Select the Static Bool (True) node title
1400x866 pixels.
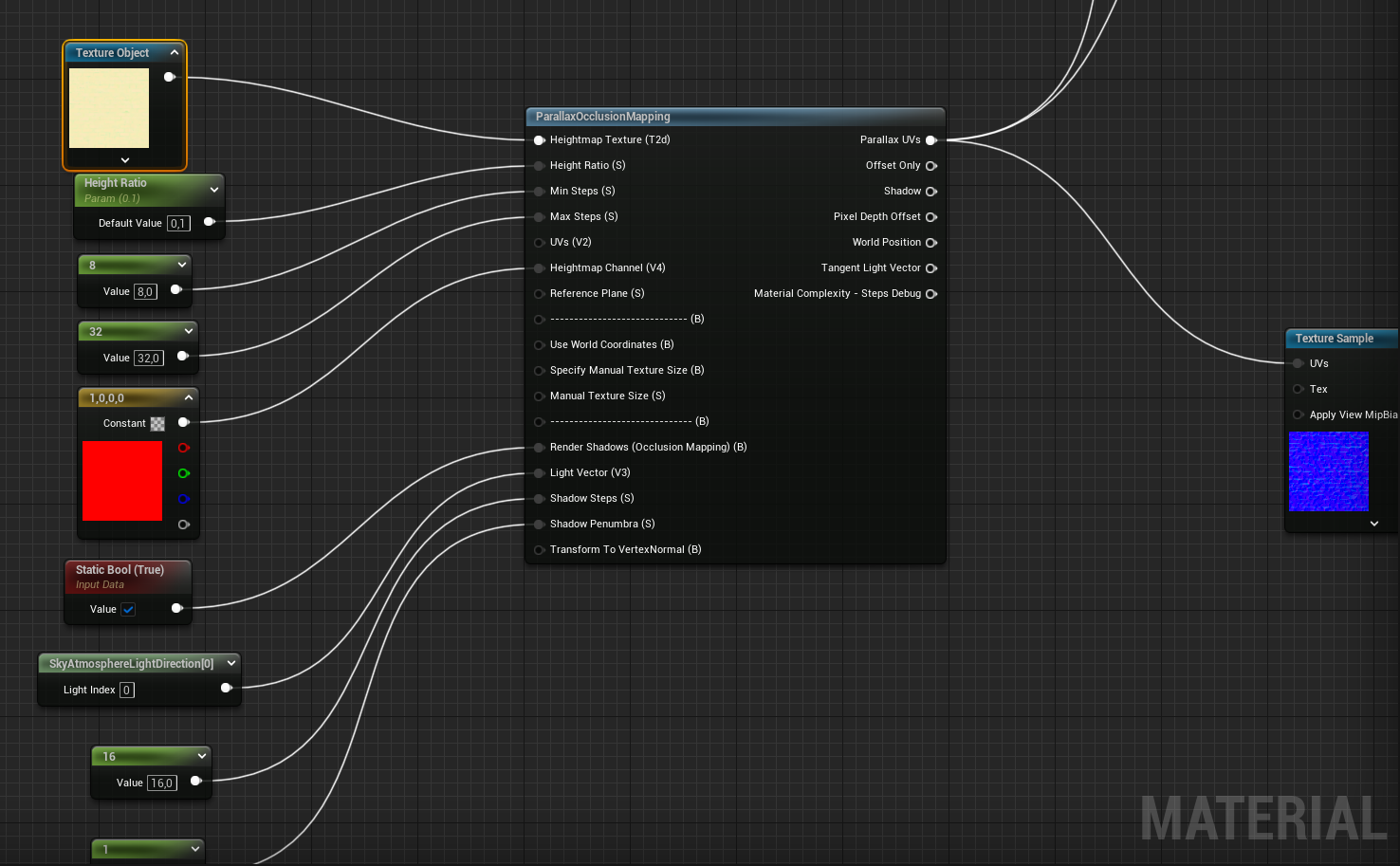pos(120,570)
